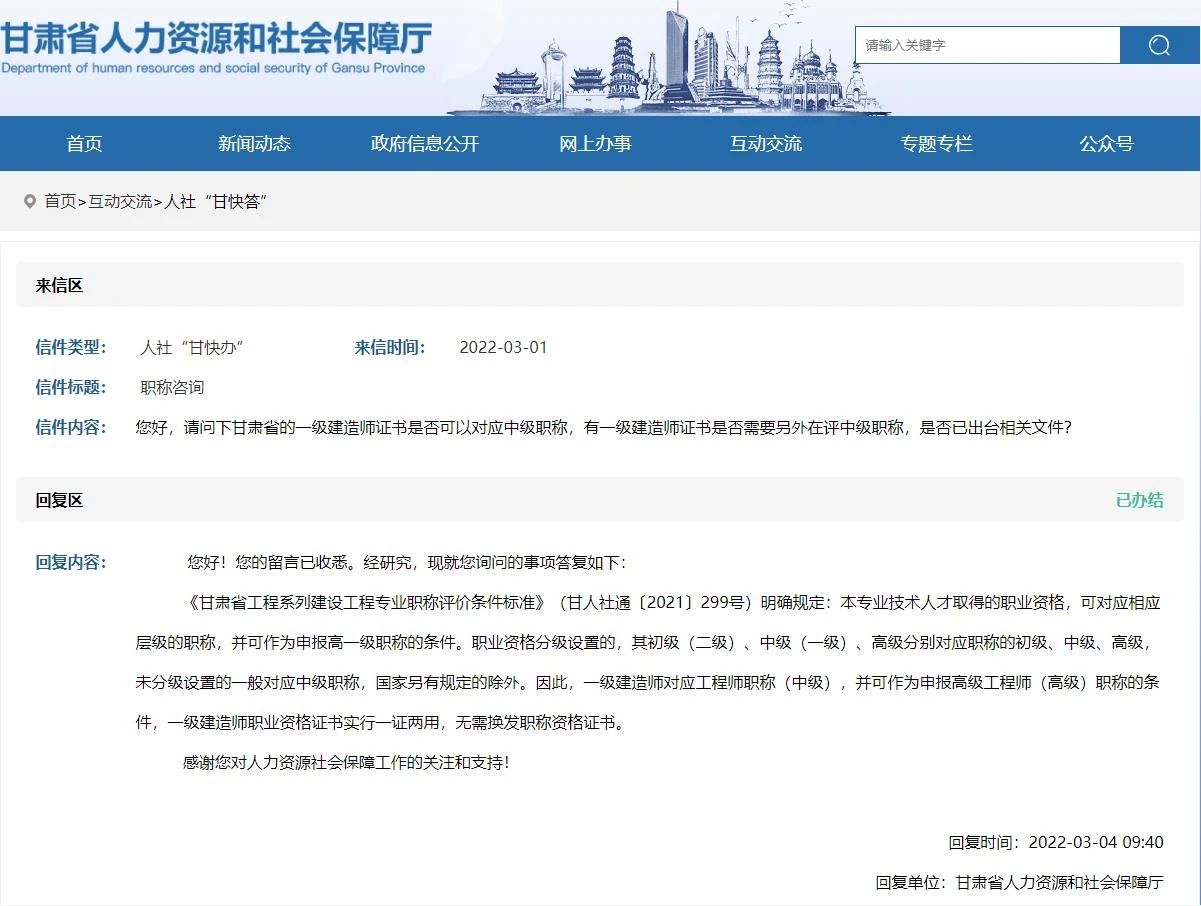Open the 首页 navigation tab
Image resolution: width=1201 pixels, height=906 pixels.
[x=85, y=143]
